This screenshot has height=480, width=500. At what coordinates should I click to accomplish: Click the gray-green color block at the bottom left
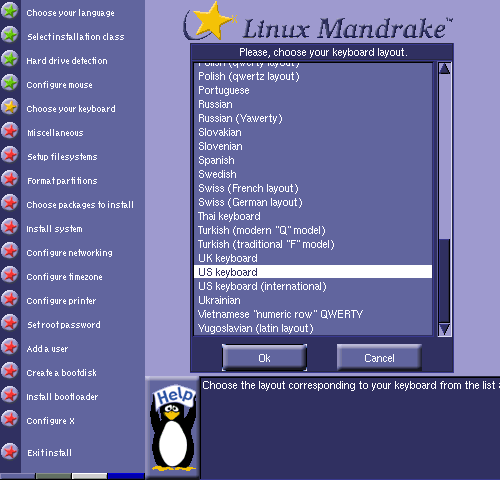pyautogui.click(x=53, y=476)
